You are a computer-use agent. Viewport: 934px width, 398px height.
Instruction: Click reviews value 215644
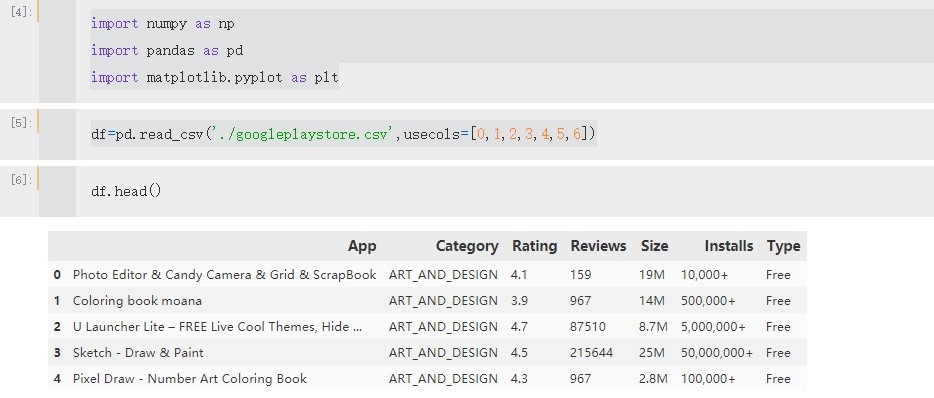(x=591, y=353)
